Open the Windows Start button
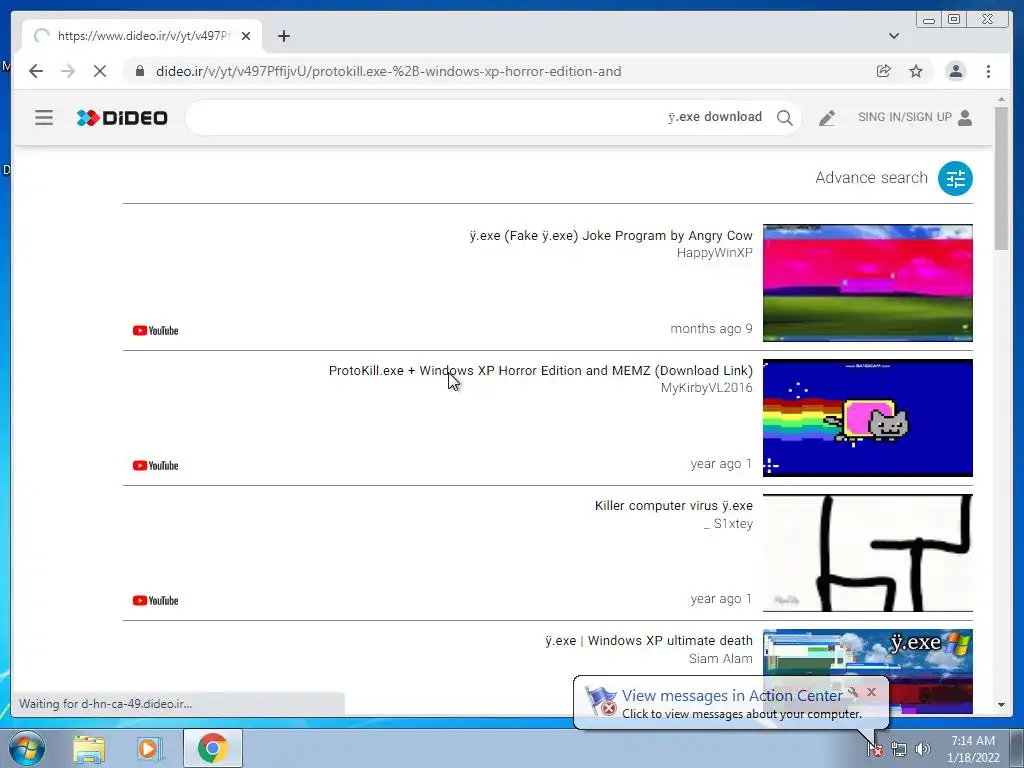Image resolution: width=1024 pixels, height=768 pixels. click(26, 748)
